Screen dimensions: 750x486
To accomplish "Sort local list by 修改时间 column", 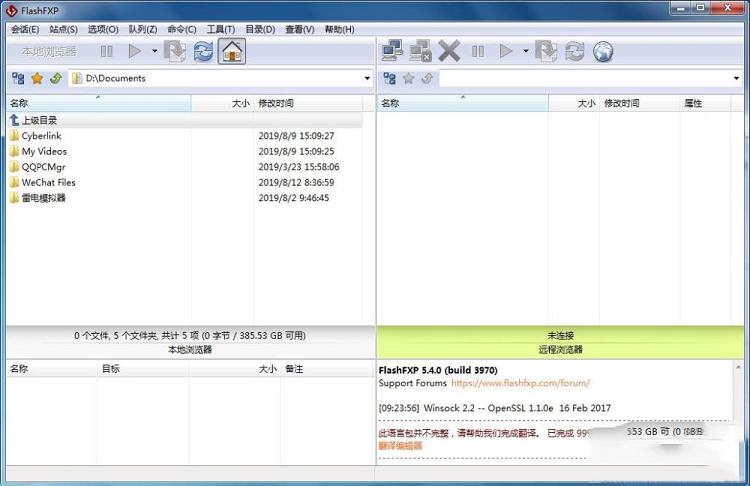I will point(309,103).
